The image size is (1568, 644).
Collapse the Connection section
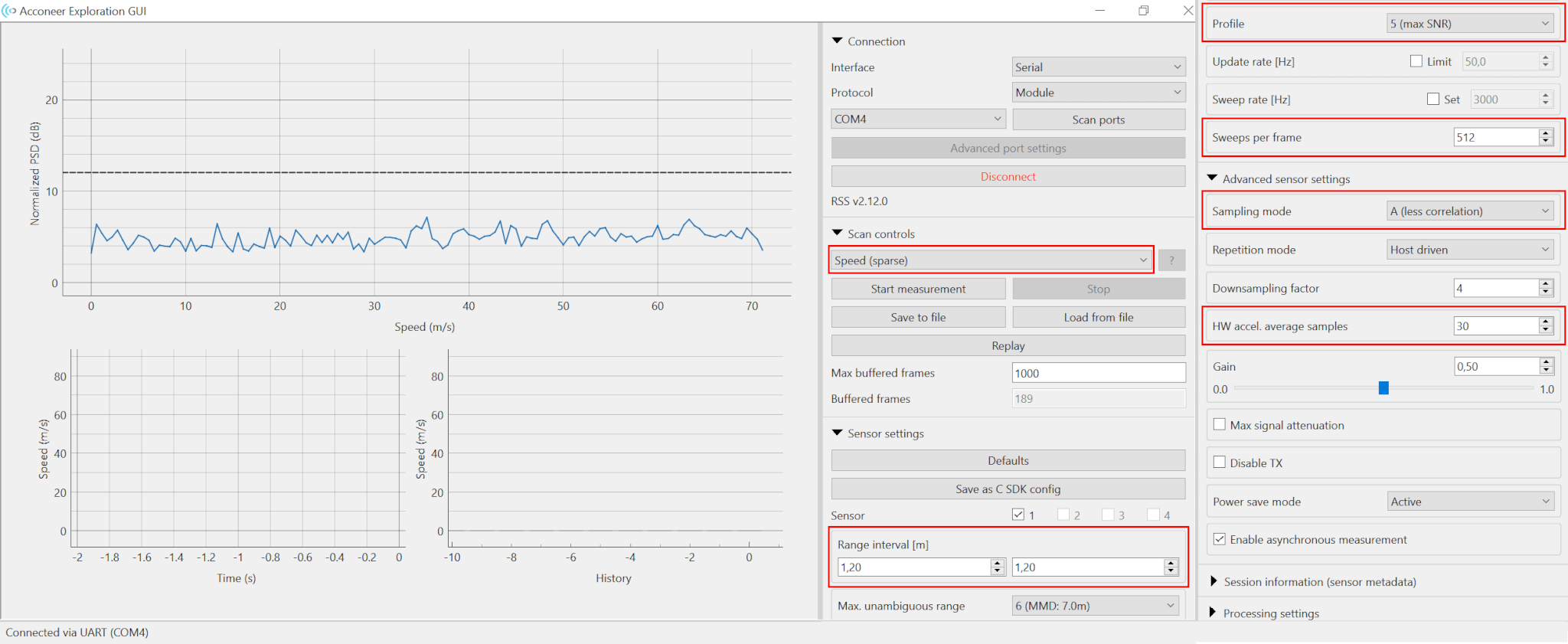coord(838,41)
